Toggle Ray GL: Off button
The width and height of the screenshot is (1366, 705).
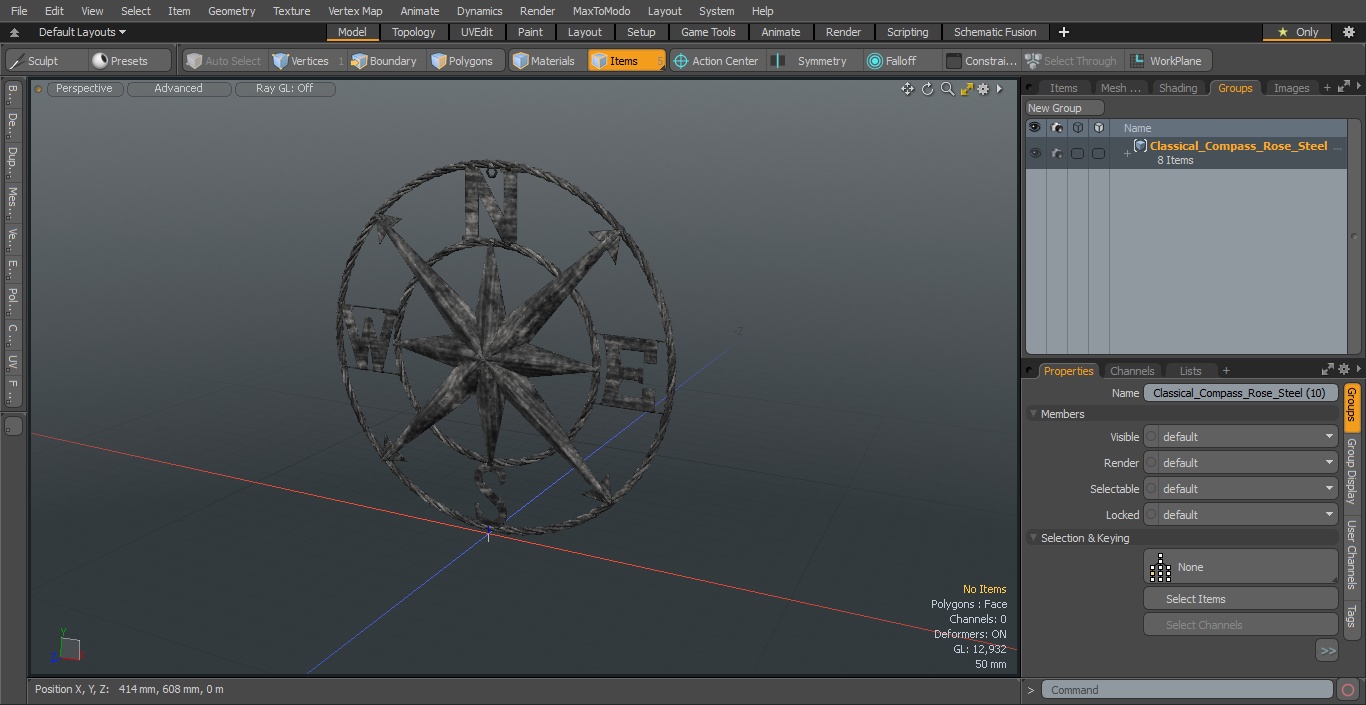pos(285,88)
